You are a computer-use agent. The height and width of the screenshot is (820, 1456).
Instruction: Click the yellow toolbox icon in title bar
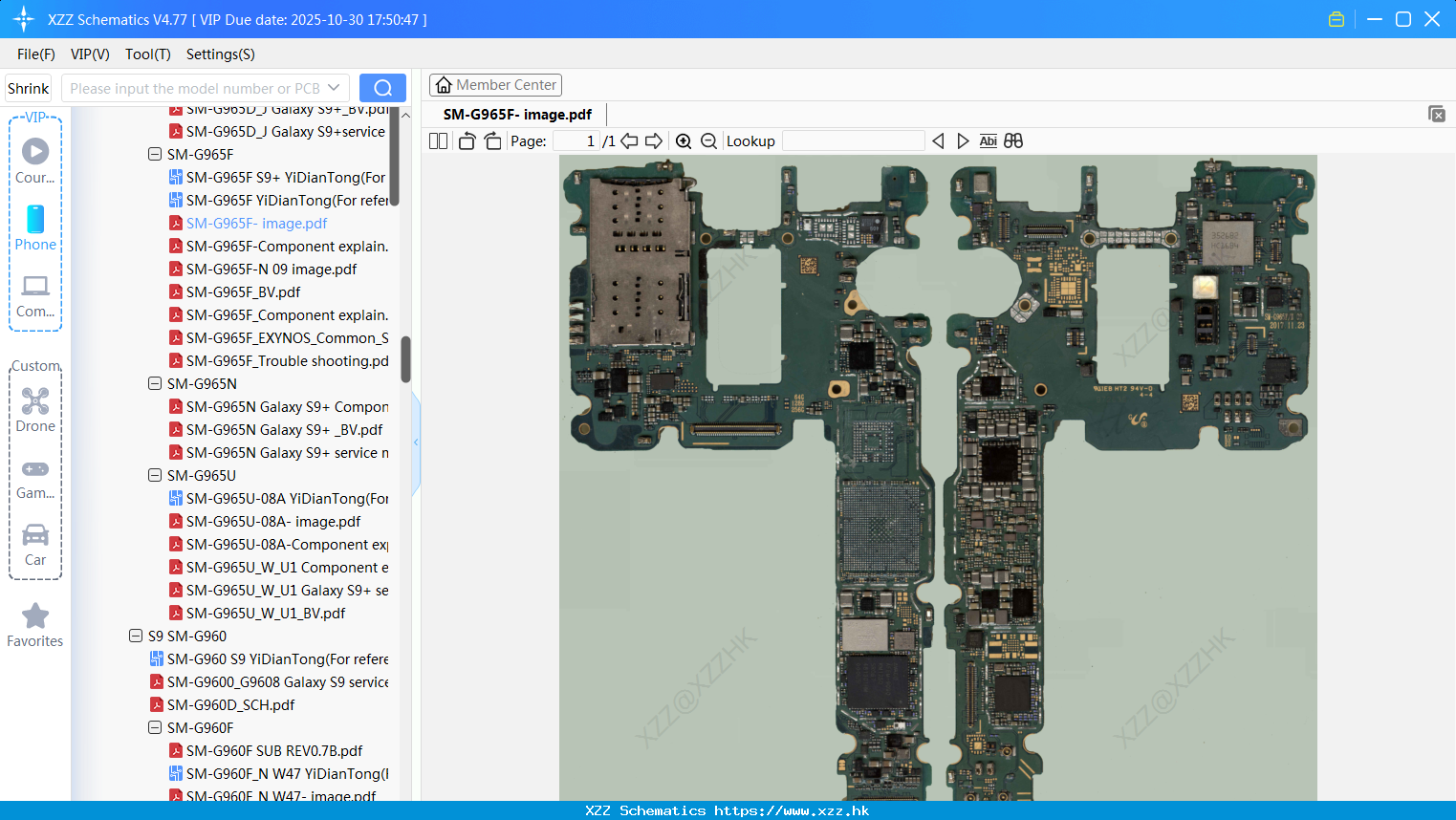click(1336, 19)
